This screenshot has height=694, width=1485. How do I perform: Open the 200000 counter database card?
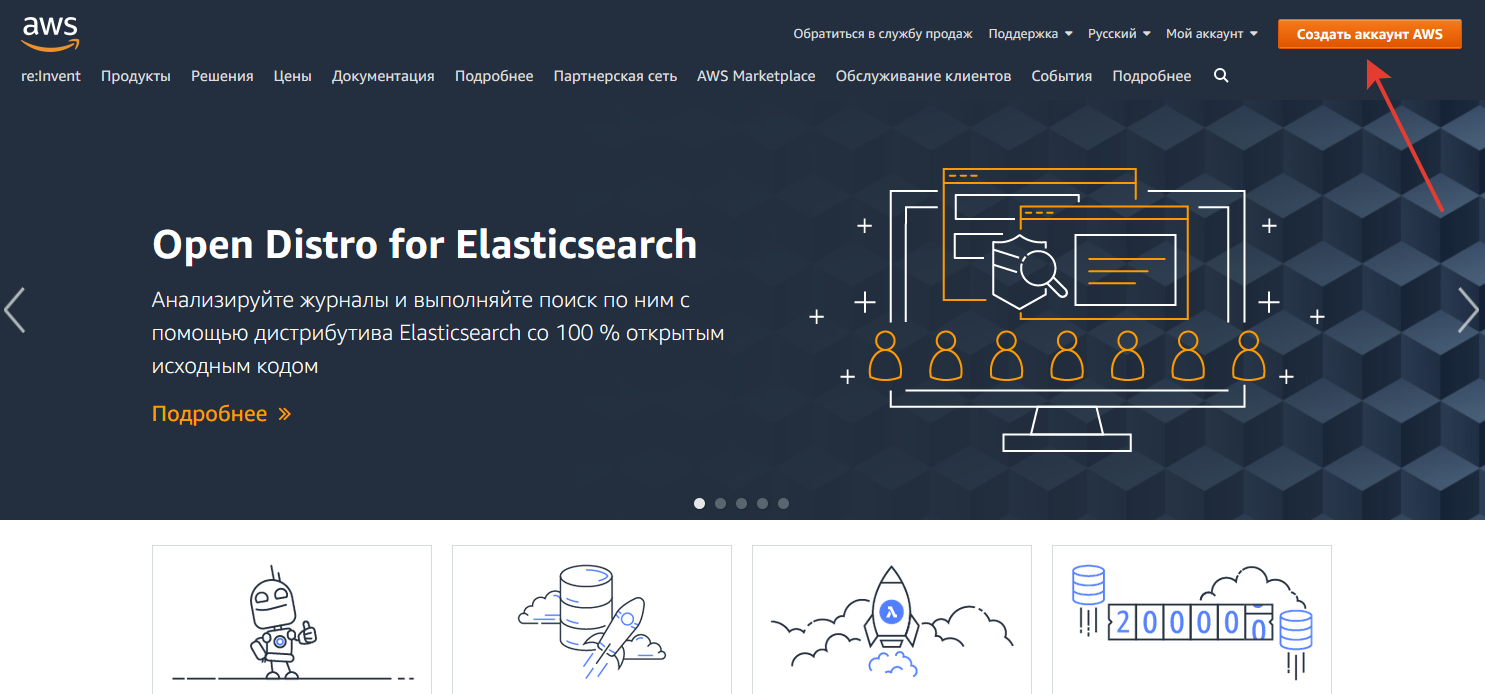pyautogui.click(x=1191, y=619)
